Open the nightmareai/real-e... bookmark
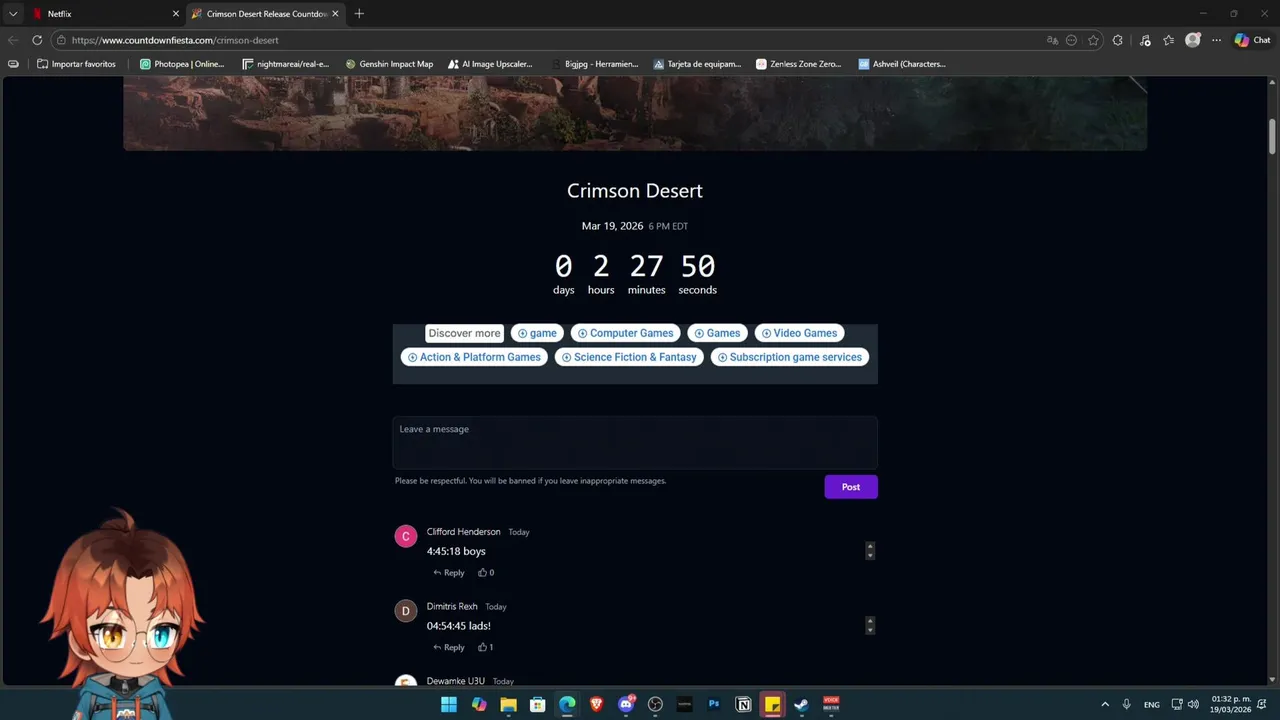 pyautogui.click(x=285, y=64)
